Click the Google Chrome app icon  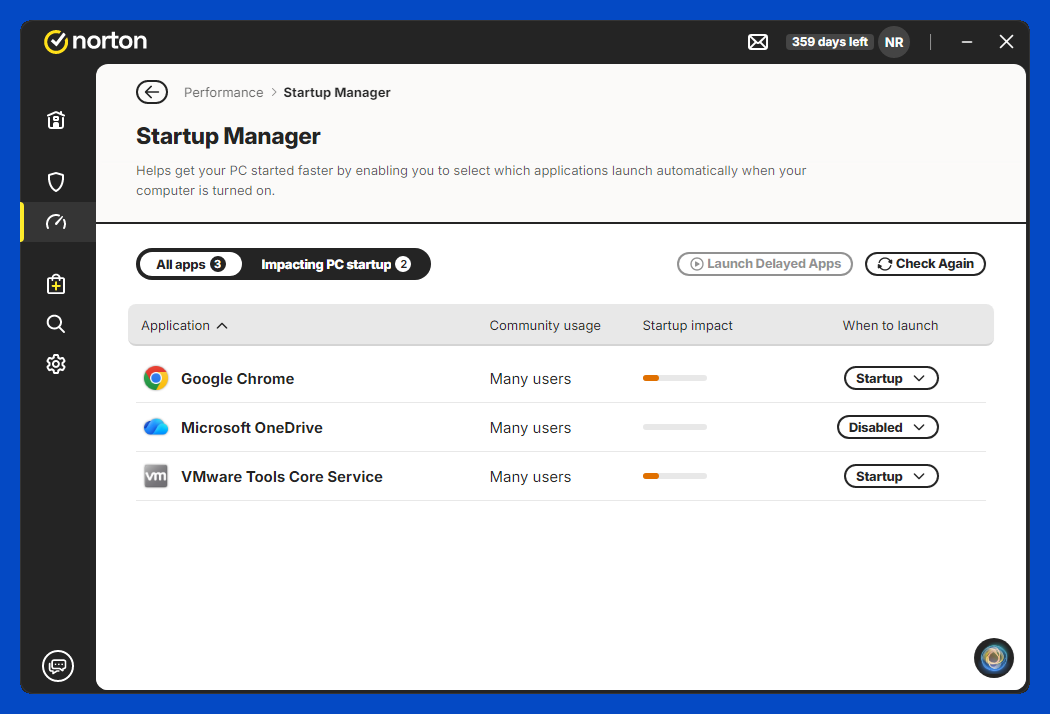pos(156,378)
